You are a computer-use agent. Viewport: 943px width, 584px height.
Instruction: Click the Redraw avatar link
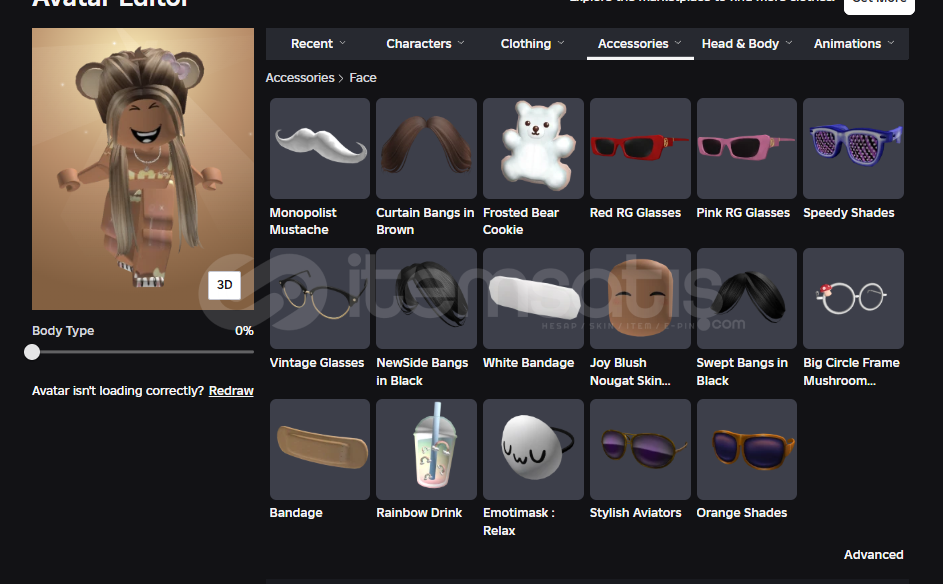pyautogui.click(x=231, y=391)
